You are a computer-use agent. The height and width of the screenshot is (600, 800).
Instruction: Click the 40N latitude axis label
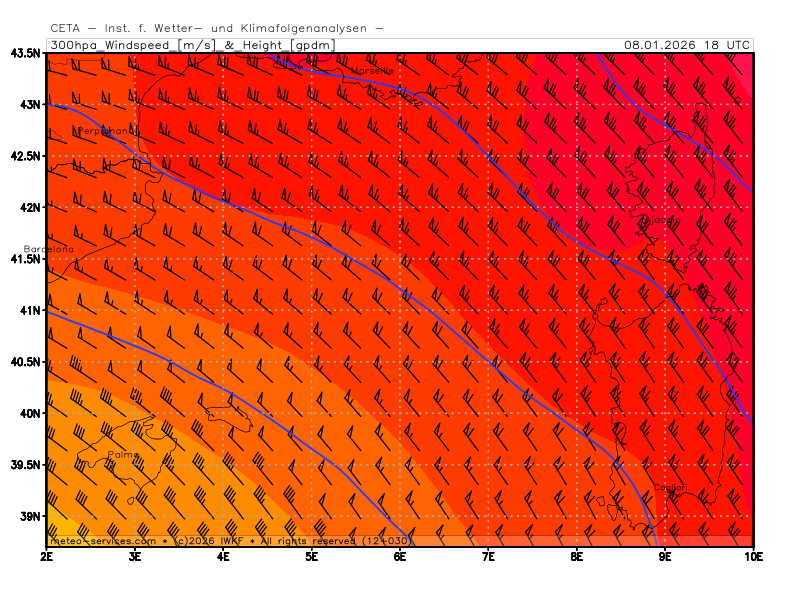[28, 414]
